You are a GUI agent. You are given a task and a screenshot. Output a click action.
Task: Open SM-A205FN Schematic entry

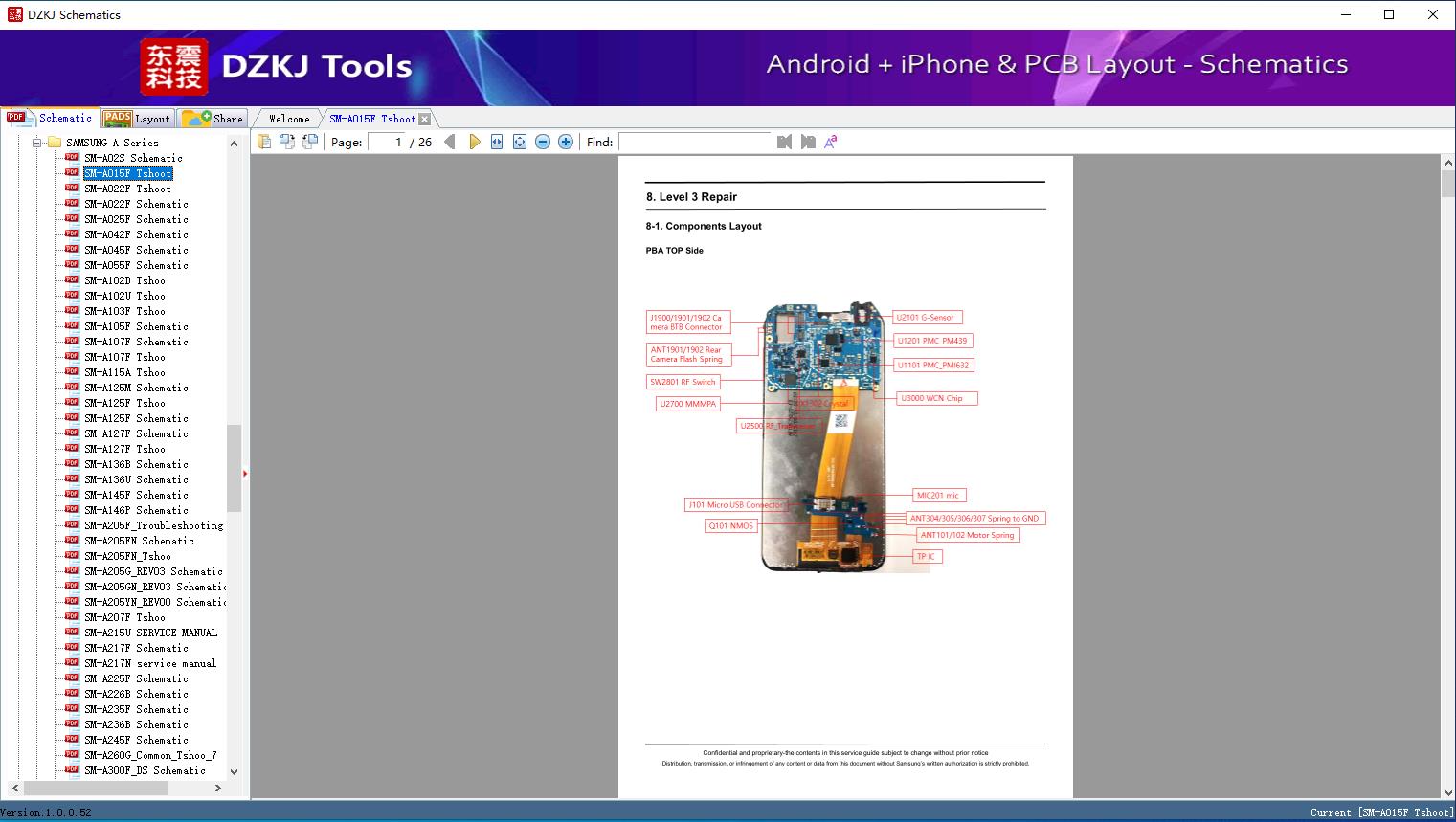tap(139, 541)
